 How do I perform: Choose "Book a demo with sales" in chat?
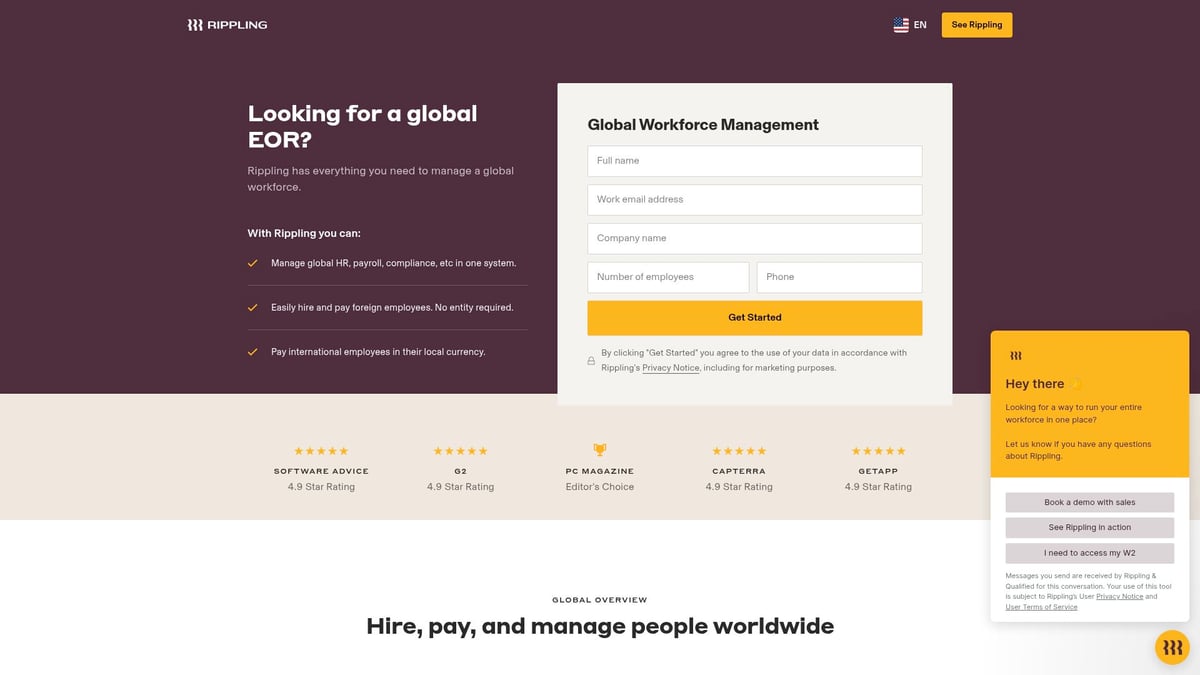(1089, 501)
